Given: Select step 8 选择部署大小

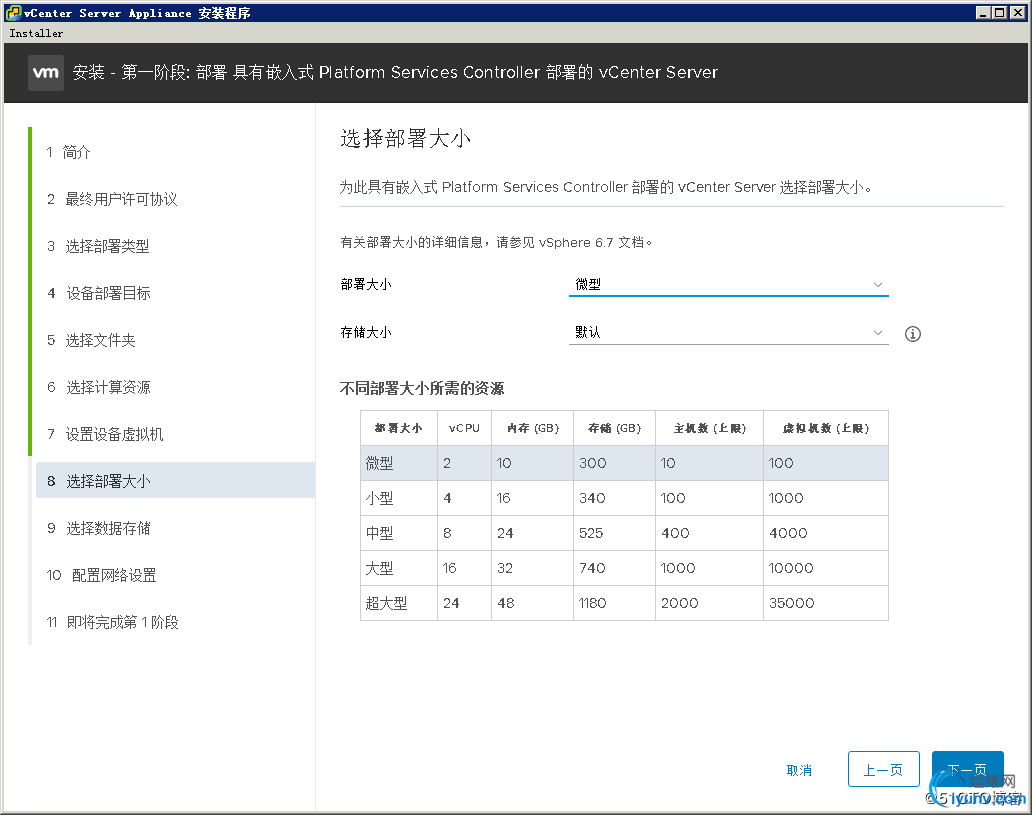Looking at the screenshot, I should 176,481.
